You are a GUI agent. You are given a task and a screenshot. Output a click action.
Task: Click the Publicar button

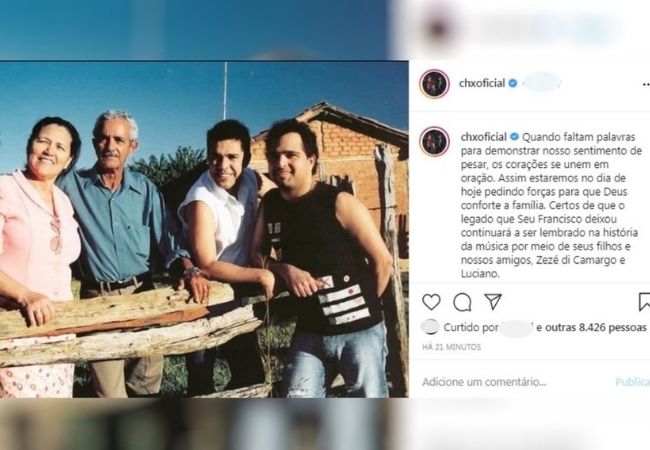tap(632, 382)
